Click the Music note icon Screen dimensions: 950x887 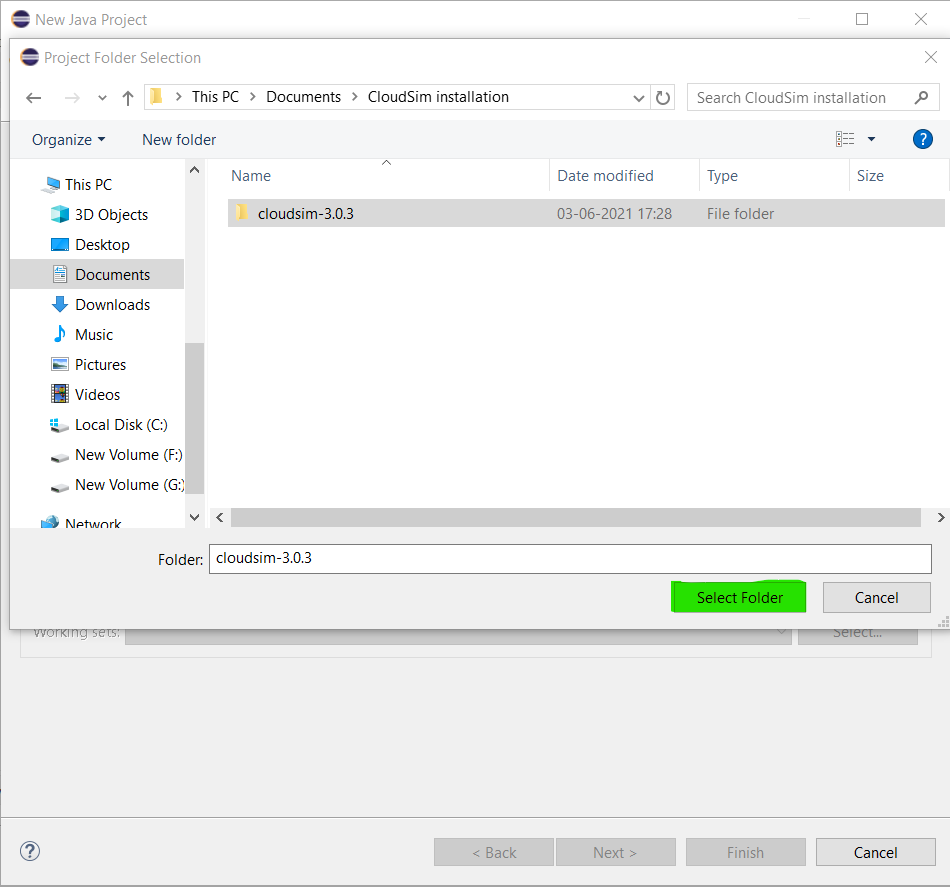click(x=59, y=334)
